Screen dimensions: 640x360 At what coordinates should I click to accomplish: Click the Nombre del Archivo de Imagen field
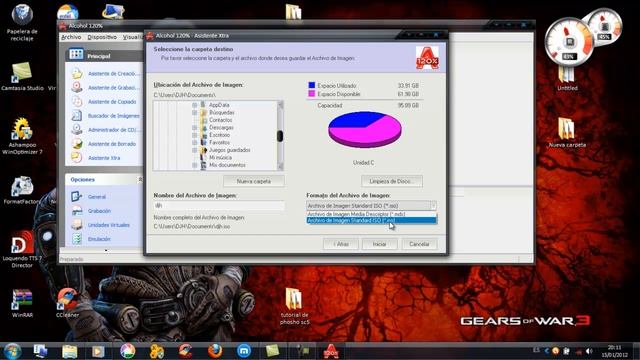[219, 206]
